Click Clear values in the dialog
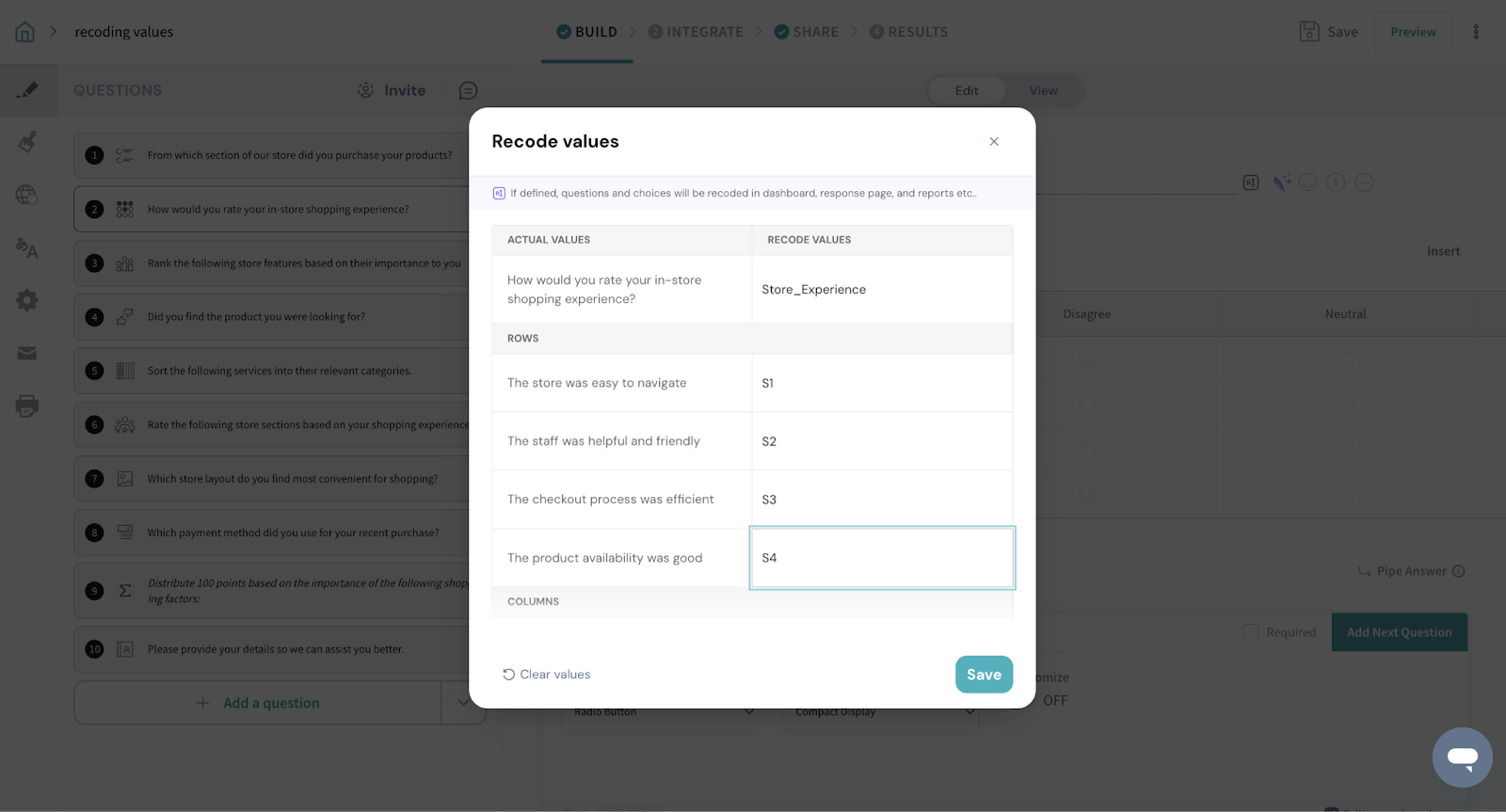This screenshot has height=812, width=1506. click(x=547, y=675)
